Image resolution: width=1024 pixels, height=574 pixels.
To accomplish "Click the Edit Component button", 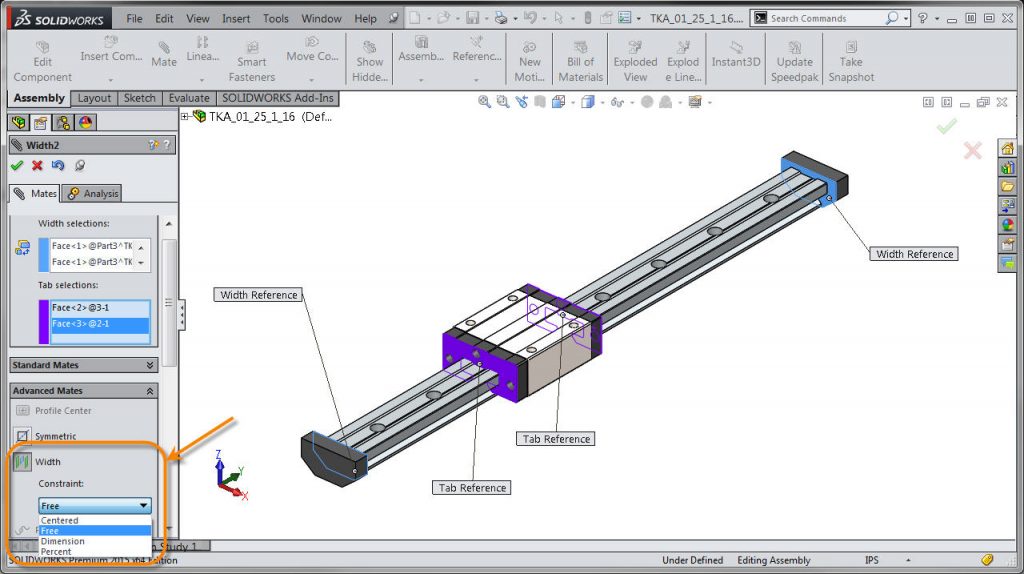I will [x=42, y=61].
